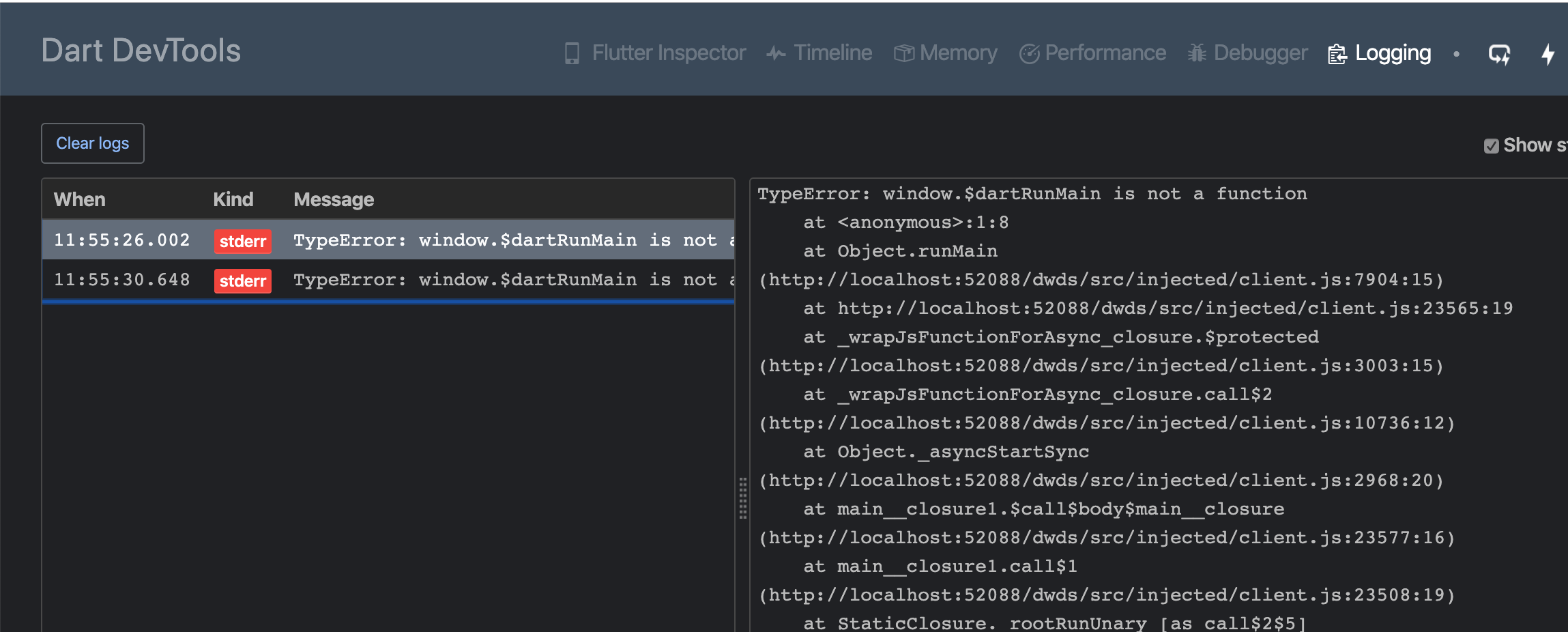Go to the Memory tab
Image resolution: width=1568 pixels, height=632 pixels.
tap(946, 53)
